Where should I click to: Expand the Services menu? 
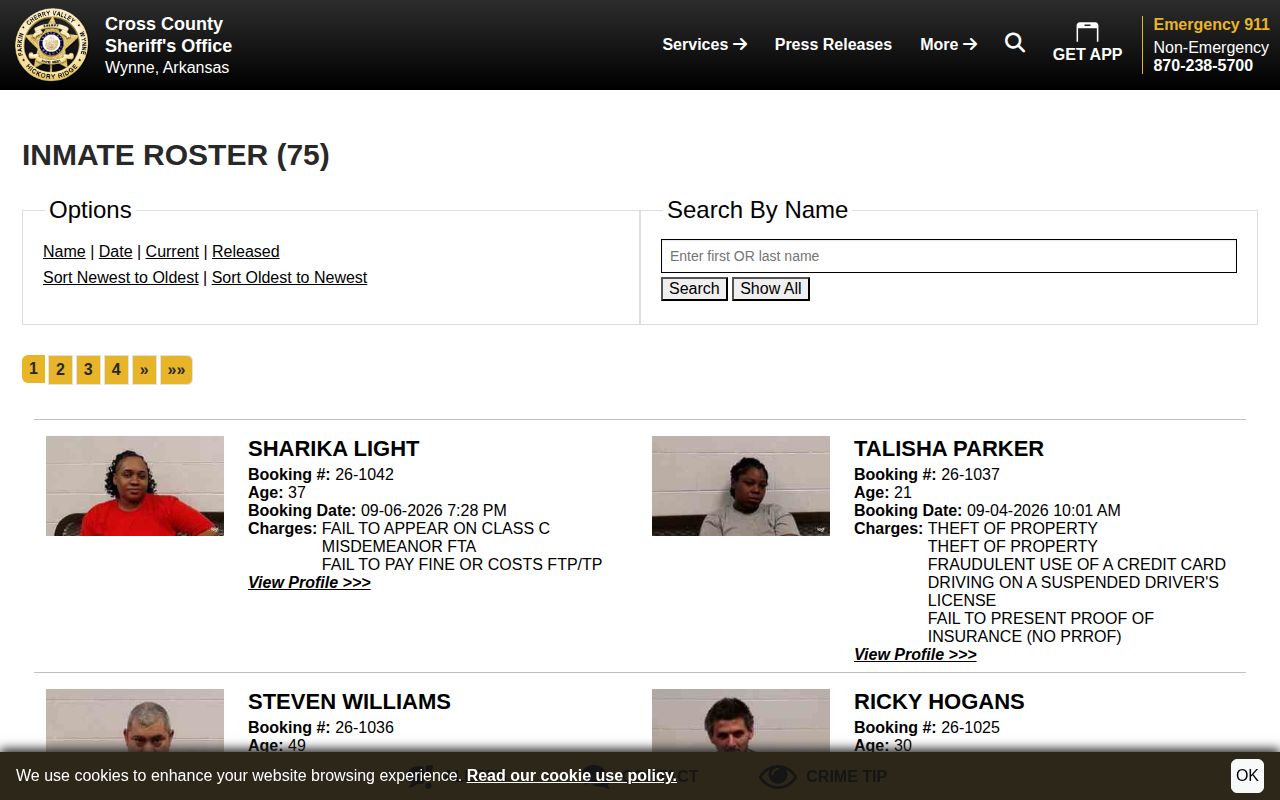705,44
